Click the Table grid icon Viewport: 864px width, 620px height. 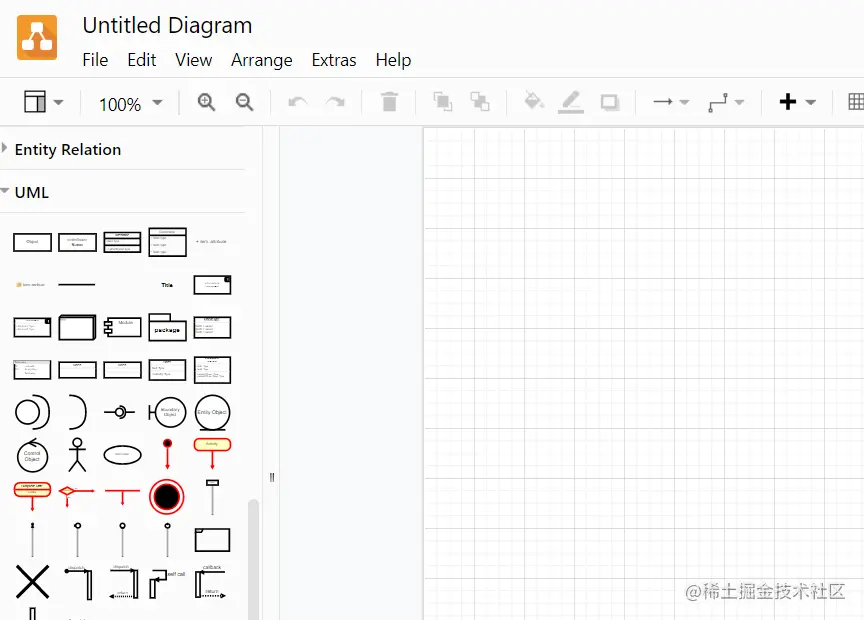click(x=856, y=102)
